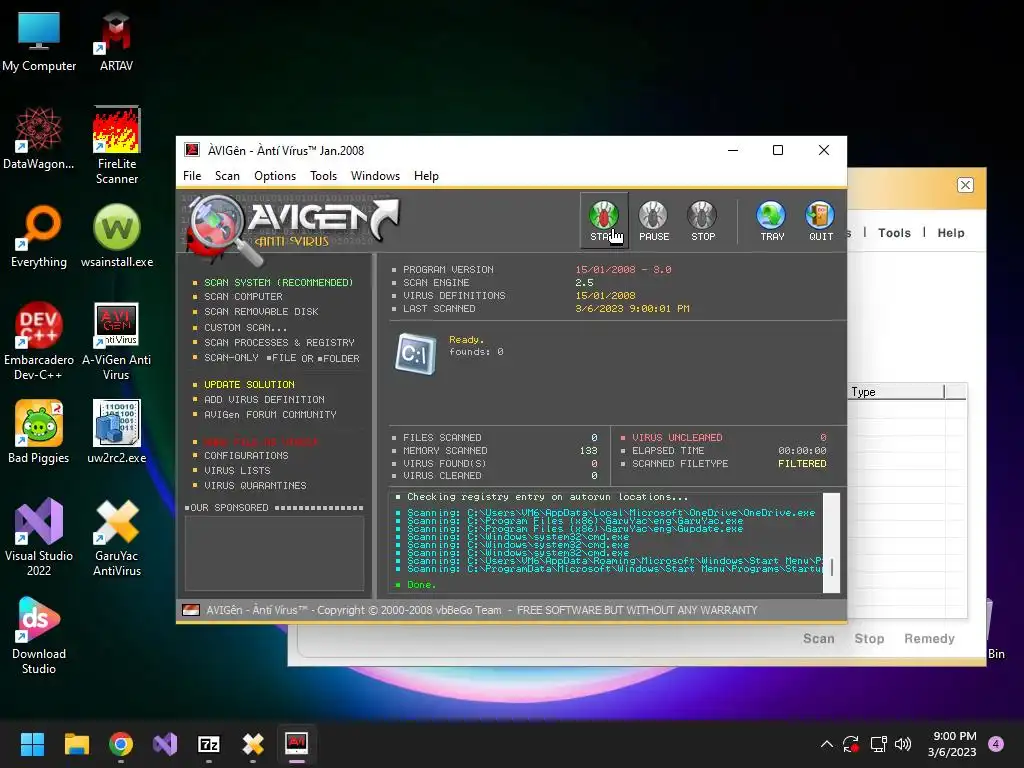1024x768 pixels.
Task: Choose Scan Processes & Registry
Action: pos(280,342)
